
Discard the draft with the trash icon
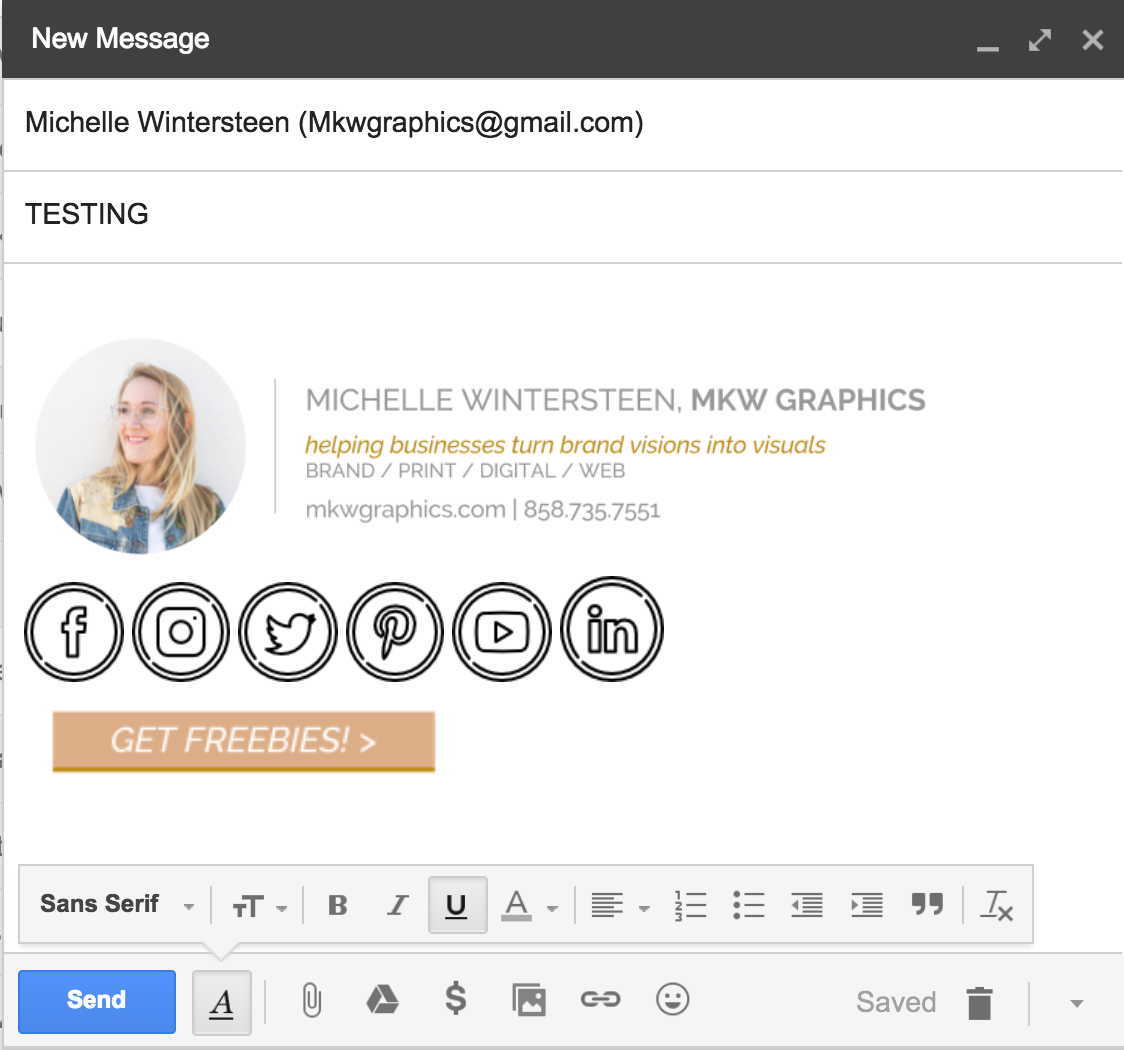click(x=979, y=1003)
